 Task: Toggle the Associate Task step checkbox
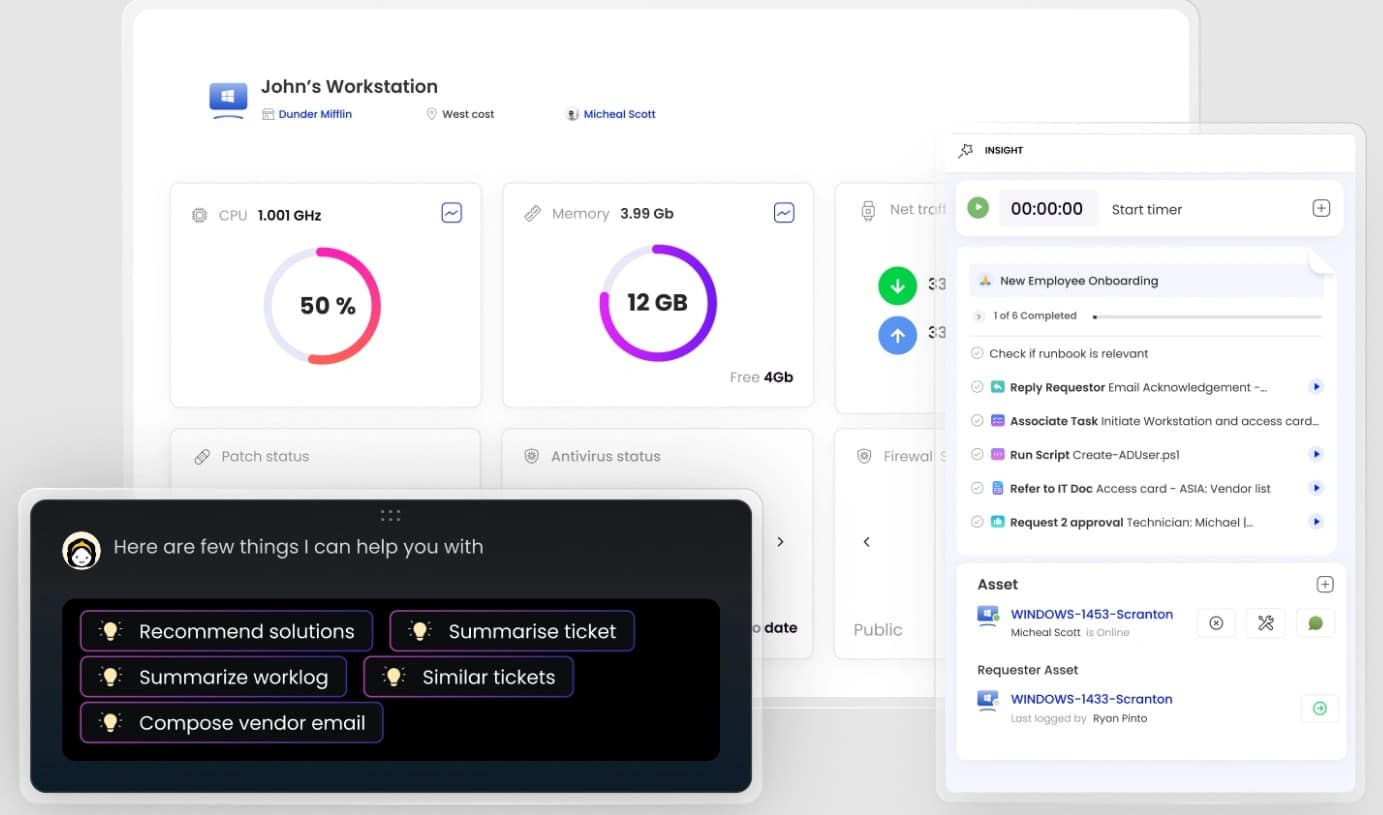point(977,421)
